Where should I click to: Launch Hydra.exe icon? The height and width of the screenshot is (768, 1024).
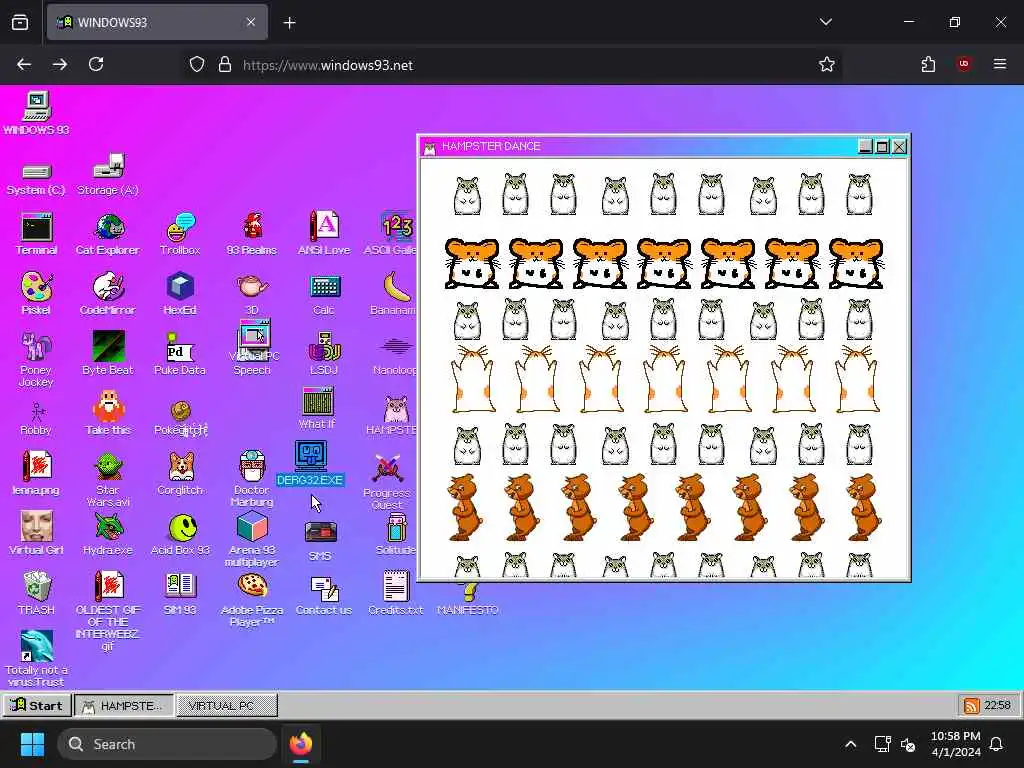[x=108, y=534]
